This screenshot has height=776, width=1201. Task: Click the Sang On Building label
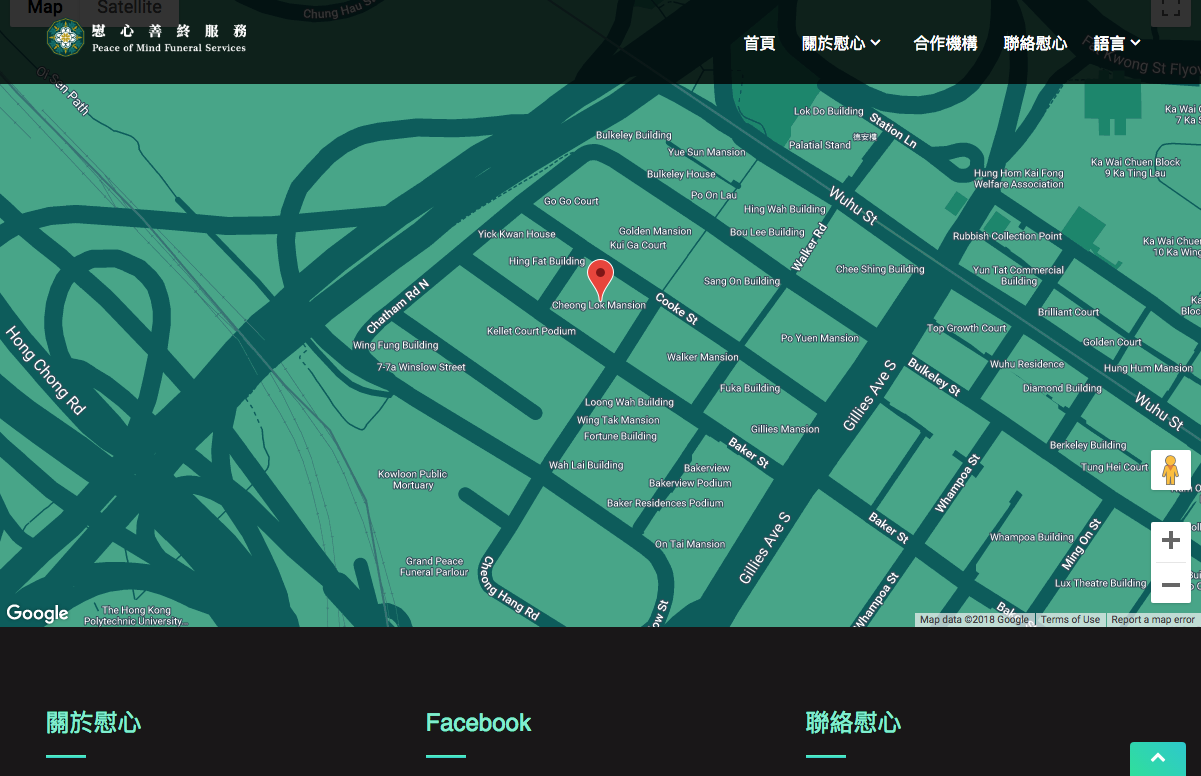point(742,281)
